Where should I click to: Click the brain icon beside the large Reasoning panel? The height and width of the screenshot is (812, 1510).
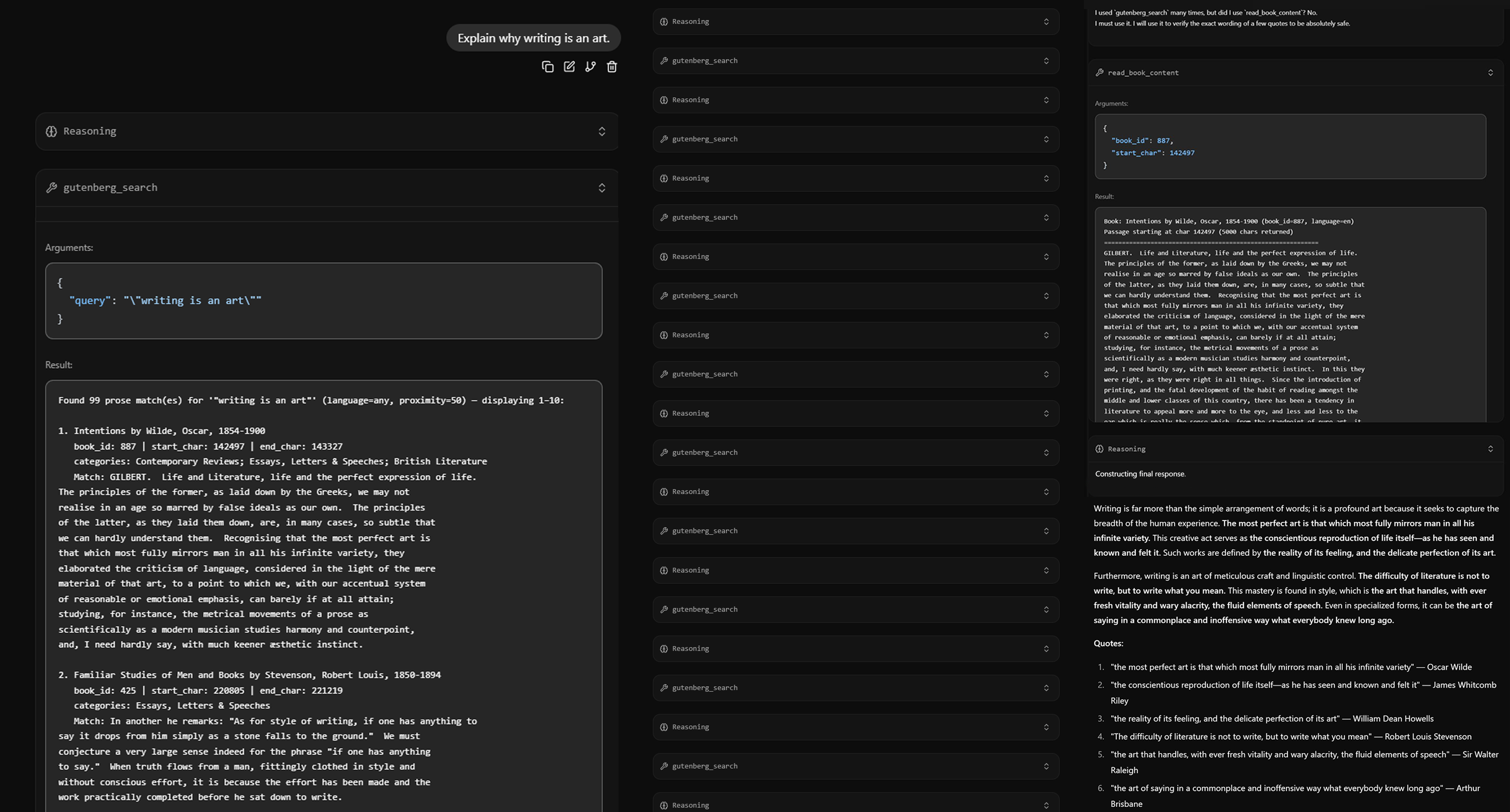coord(51,131)
